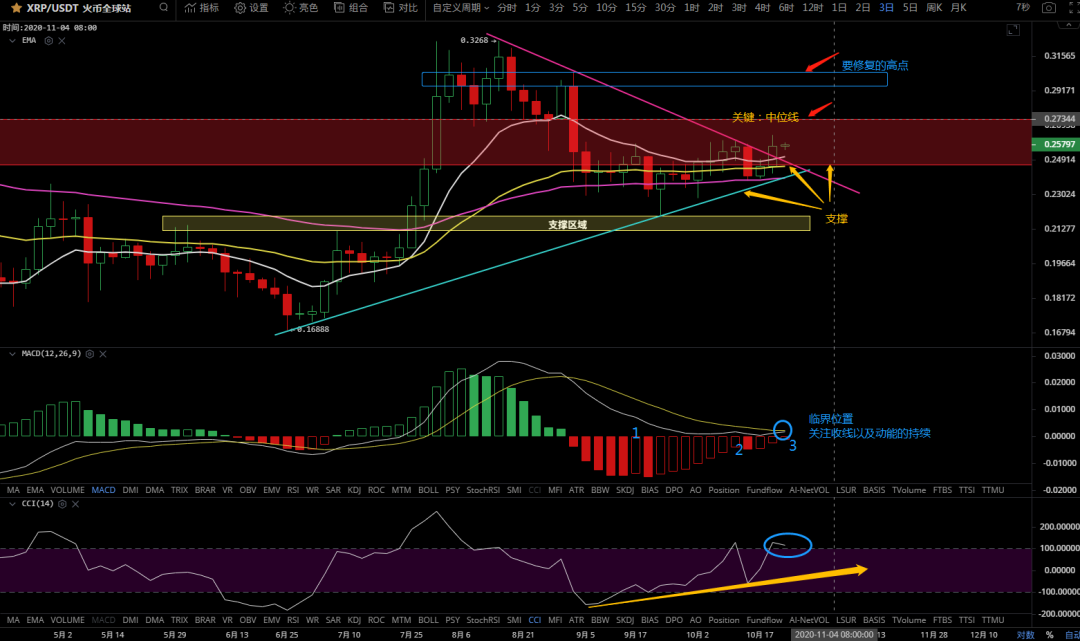This screenshot has width=1080, height=641.
Task: Open the 设置 settings gear
Action: tap(251, 8)
